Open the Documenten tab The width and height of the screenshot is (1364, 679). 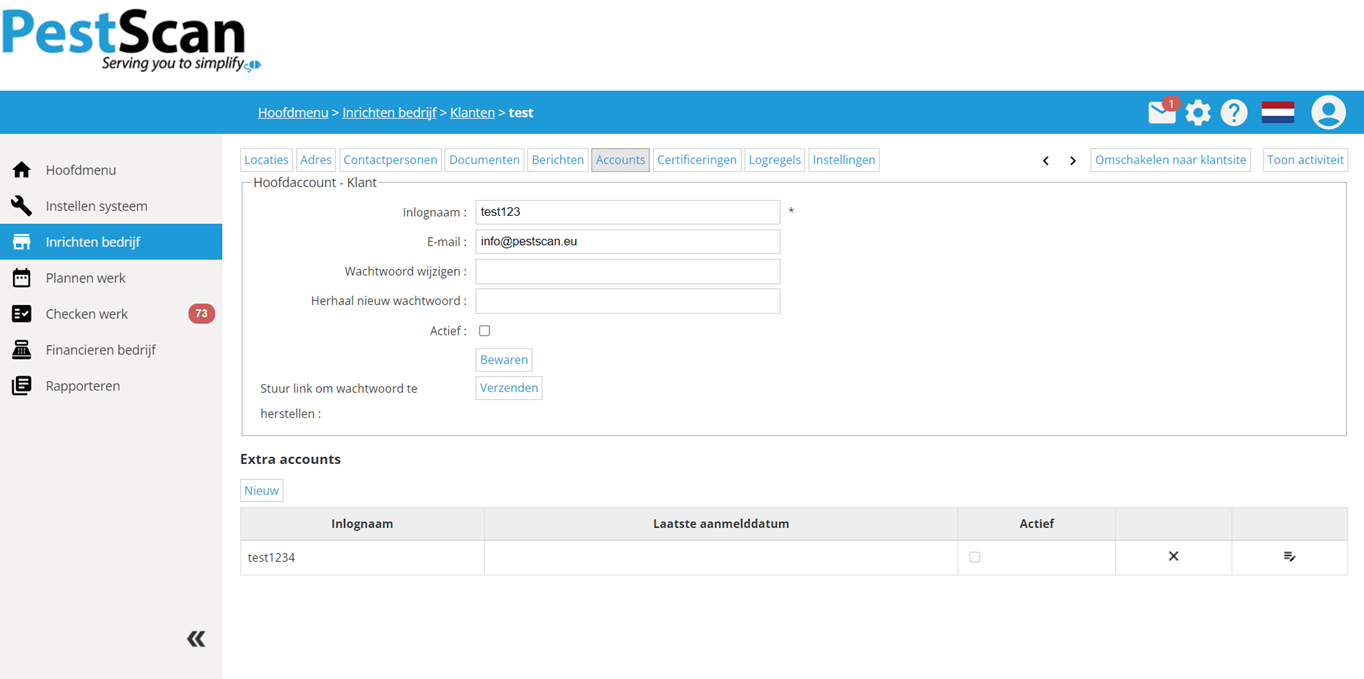[484, 160]
